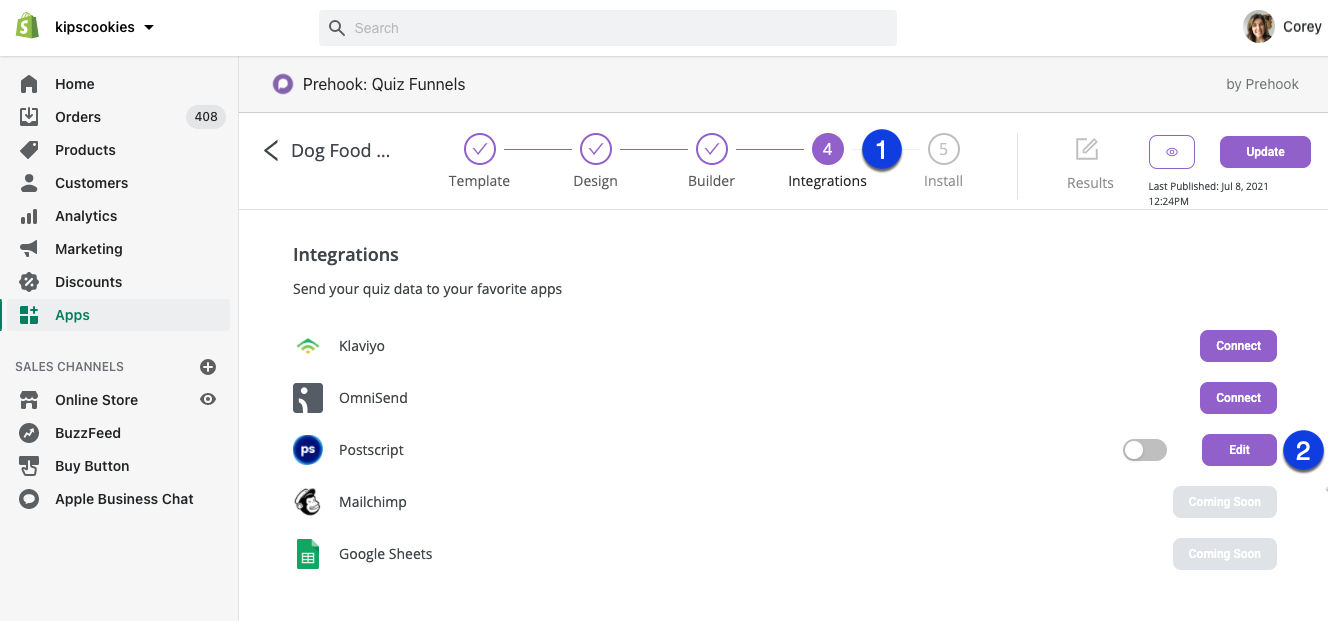Click the Postscript logo icon

(308, 450)
